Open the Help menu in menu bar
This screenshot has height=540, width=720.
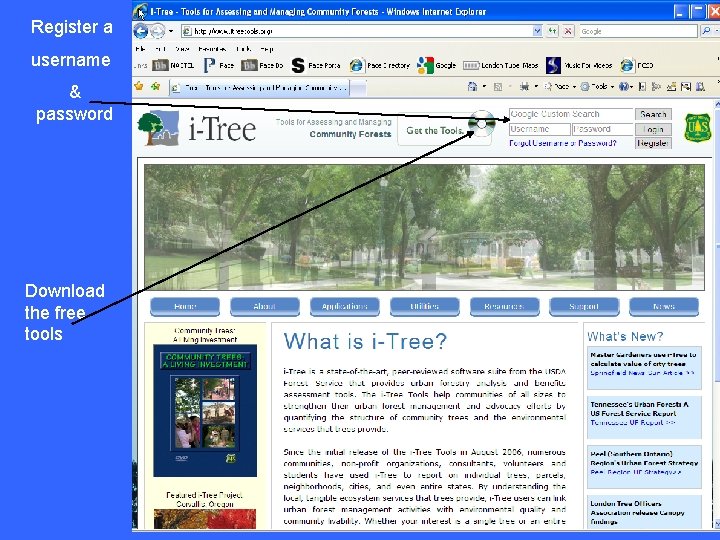pos(267,49)
